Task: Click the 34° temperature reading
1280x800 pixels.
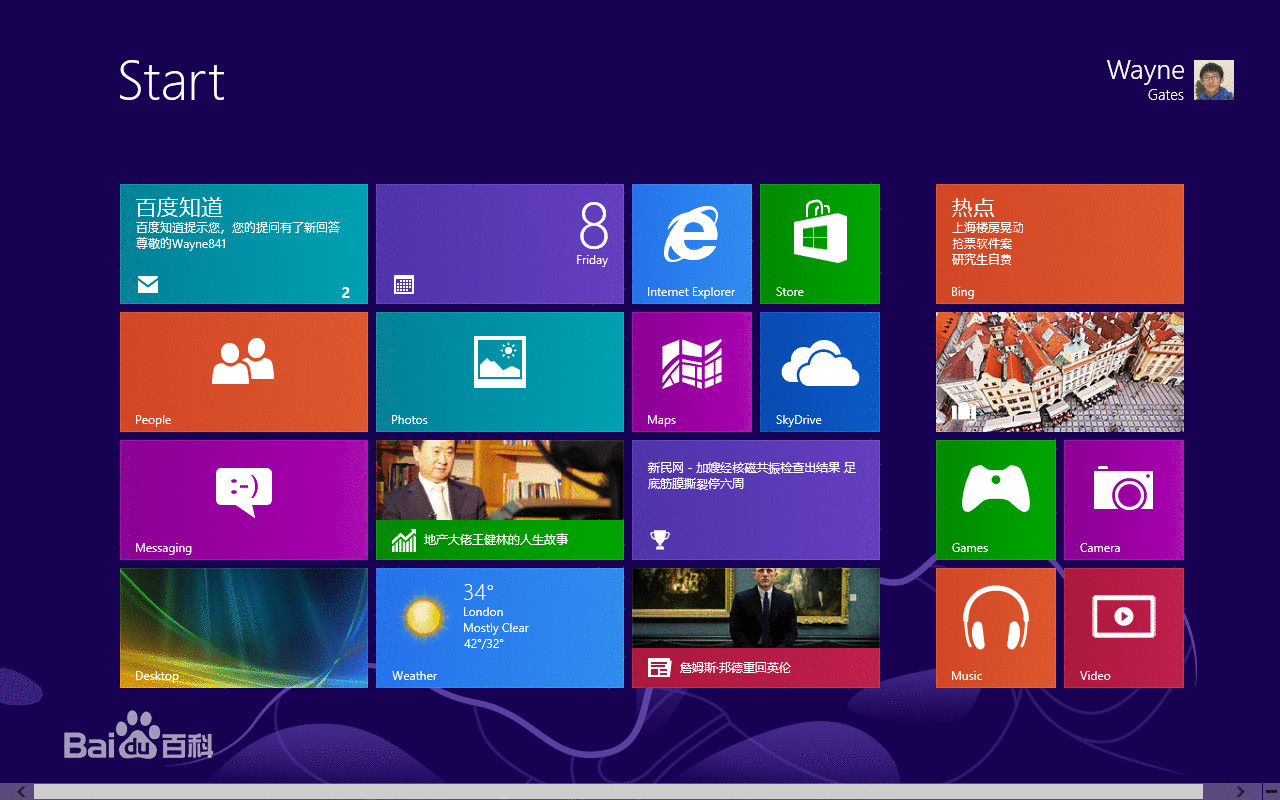Action: pos(479,592)
